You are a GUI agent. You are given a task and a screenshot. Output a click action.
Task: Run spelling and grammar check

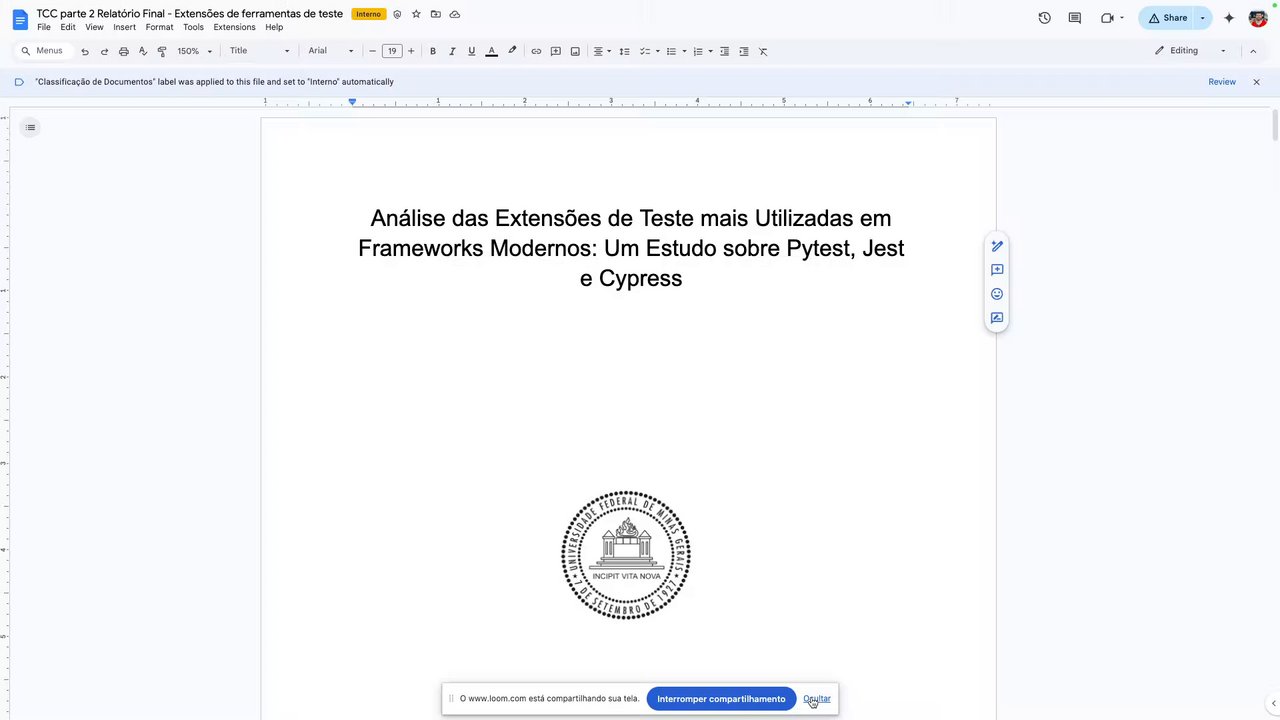pos(143,51)
